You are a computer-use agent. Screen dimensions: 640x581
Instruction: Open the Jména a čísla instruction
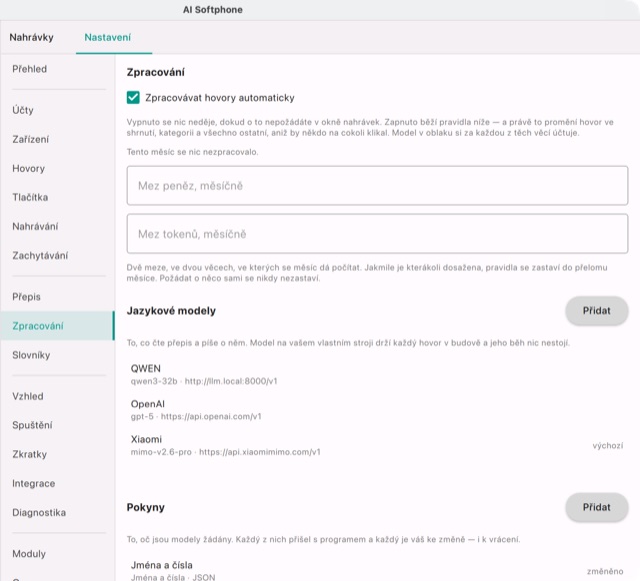[x=377, y=570]
